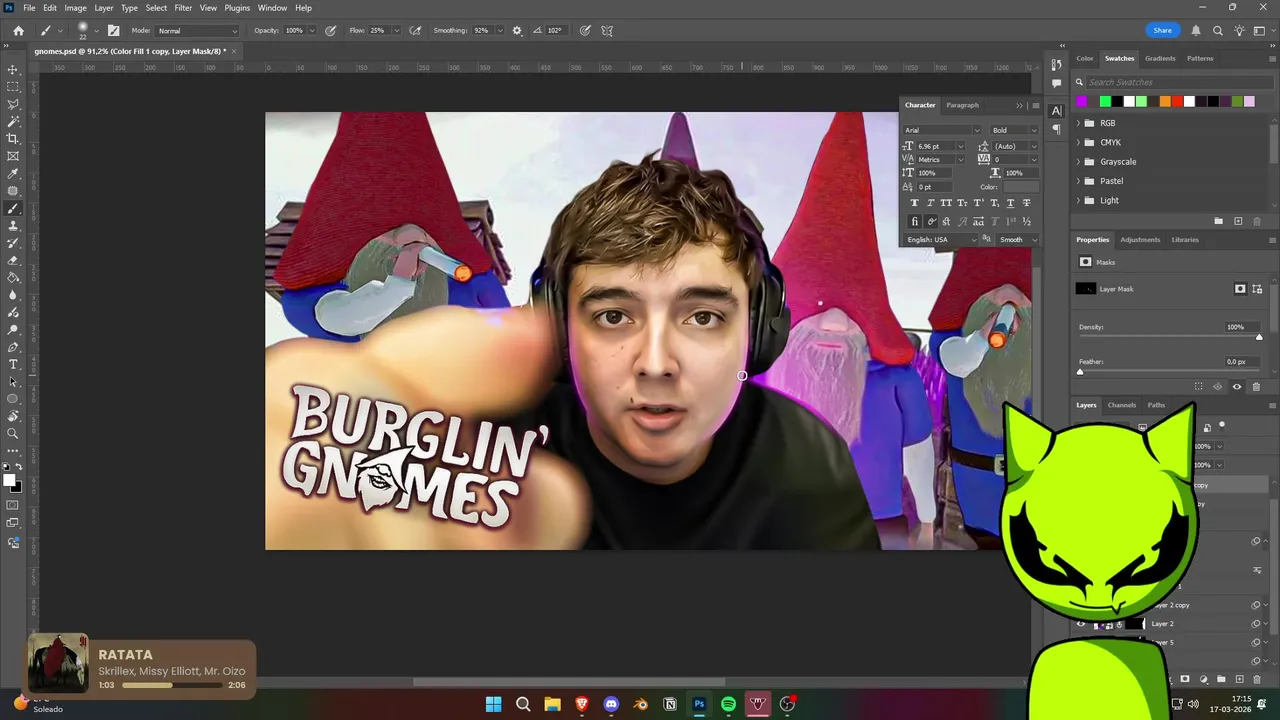Toggle Strikethrough in Character panel
This screenshot has width=1280, height=720.
(1026, 203)
